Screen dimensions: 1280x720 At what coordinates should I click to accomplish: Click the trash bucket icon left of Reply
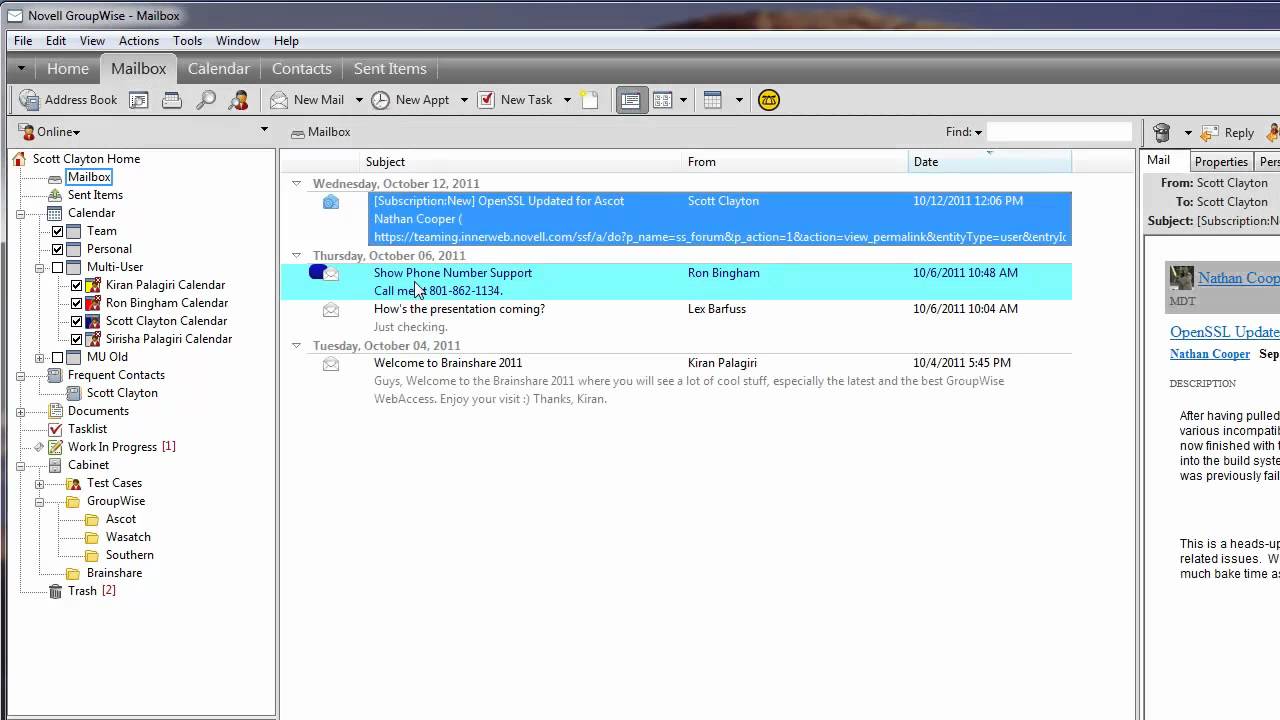pos(1161,133)
